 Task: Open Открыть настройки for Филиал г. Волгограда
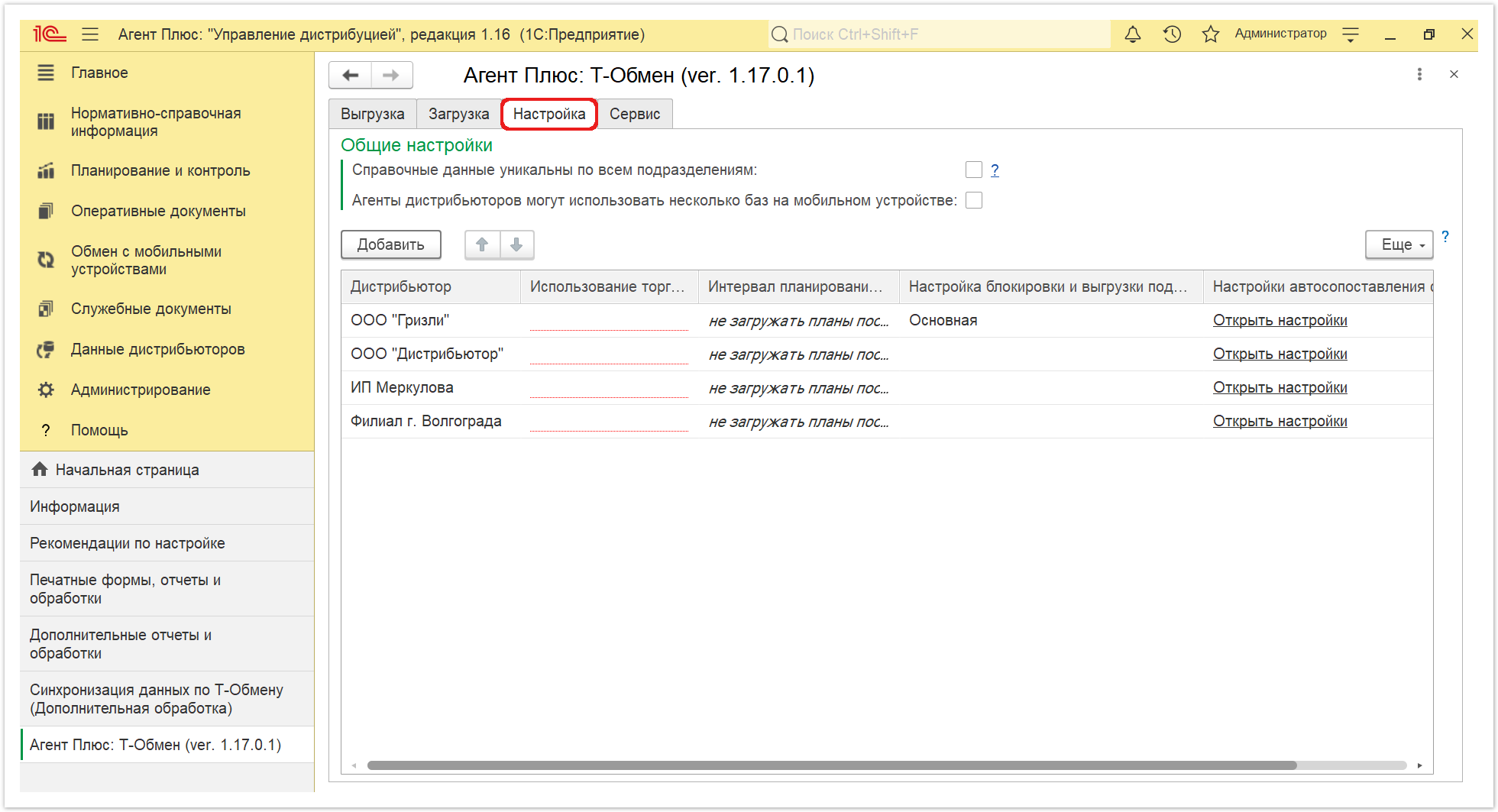point(1280,421)
